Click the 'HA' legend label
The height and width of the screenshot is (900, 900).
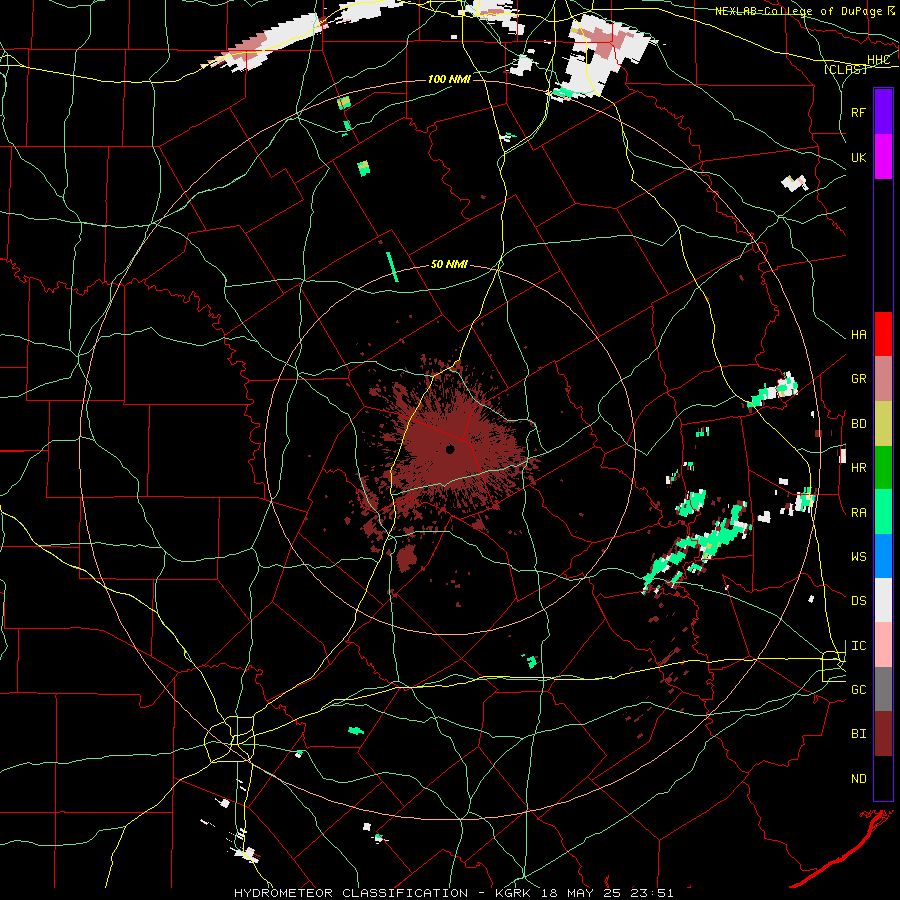click(x=858, y=335)
